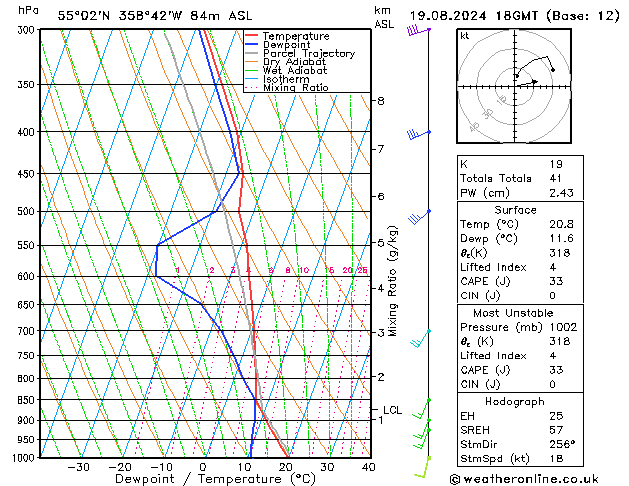
Task: Click the hPa axis unit label
Action: point(28,10)
